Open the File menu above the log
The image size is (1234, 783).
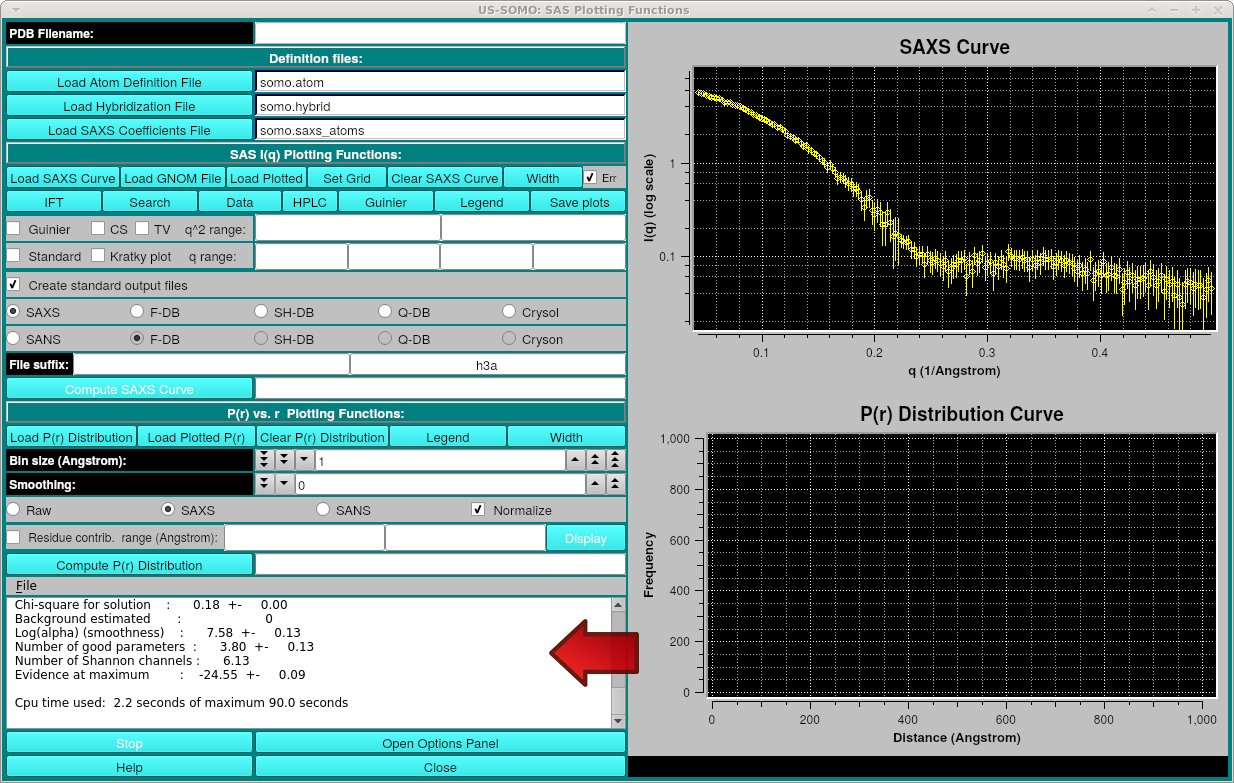(26, 585)
